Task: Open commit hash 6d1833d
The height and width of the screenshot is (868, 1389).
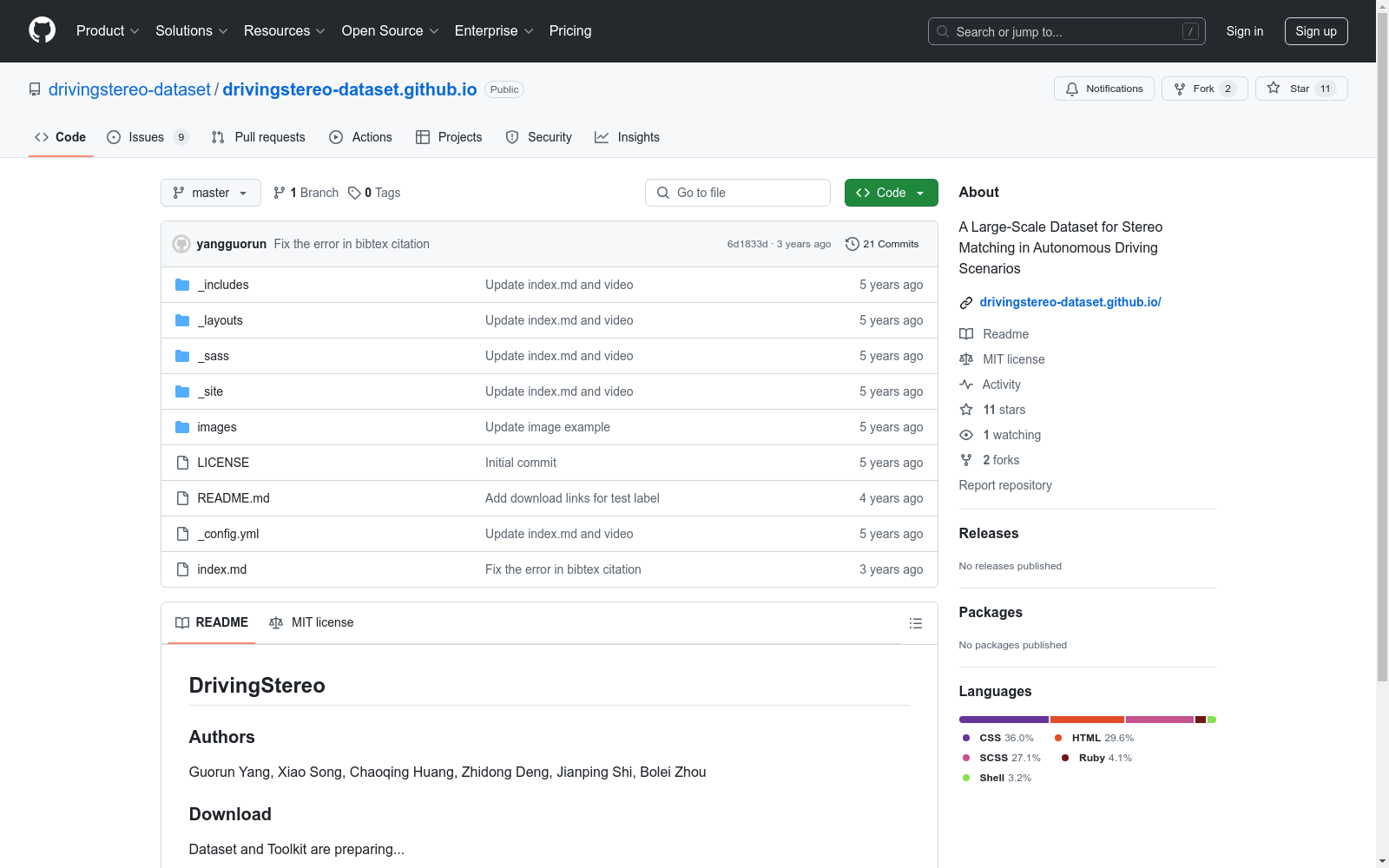Action: (x=747, y=244)
